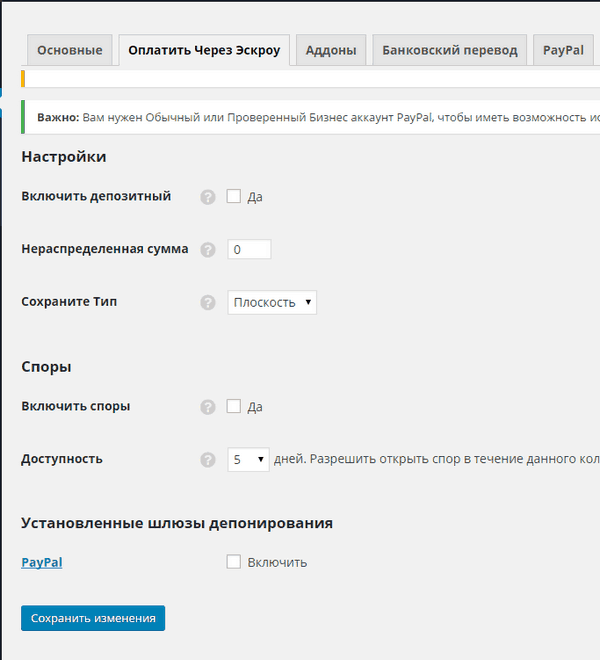
Task: Click help icon beside Включить депозитный
Action: [208, 197]
